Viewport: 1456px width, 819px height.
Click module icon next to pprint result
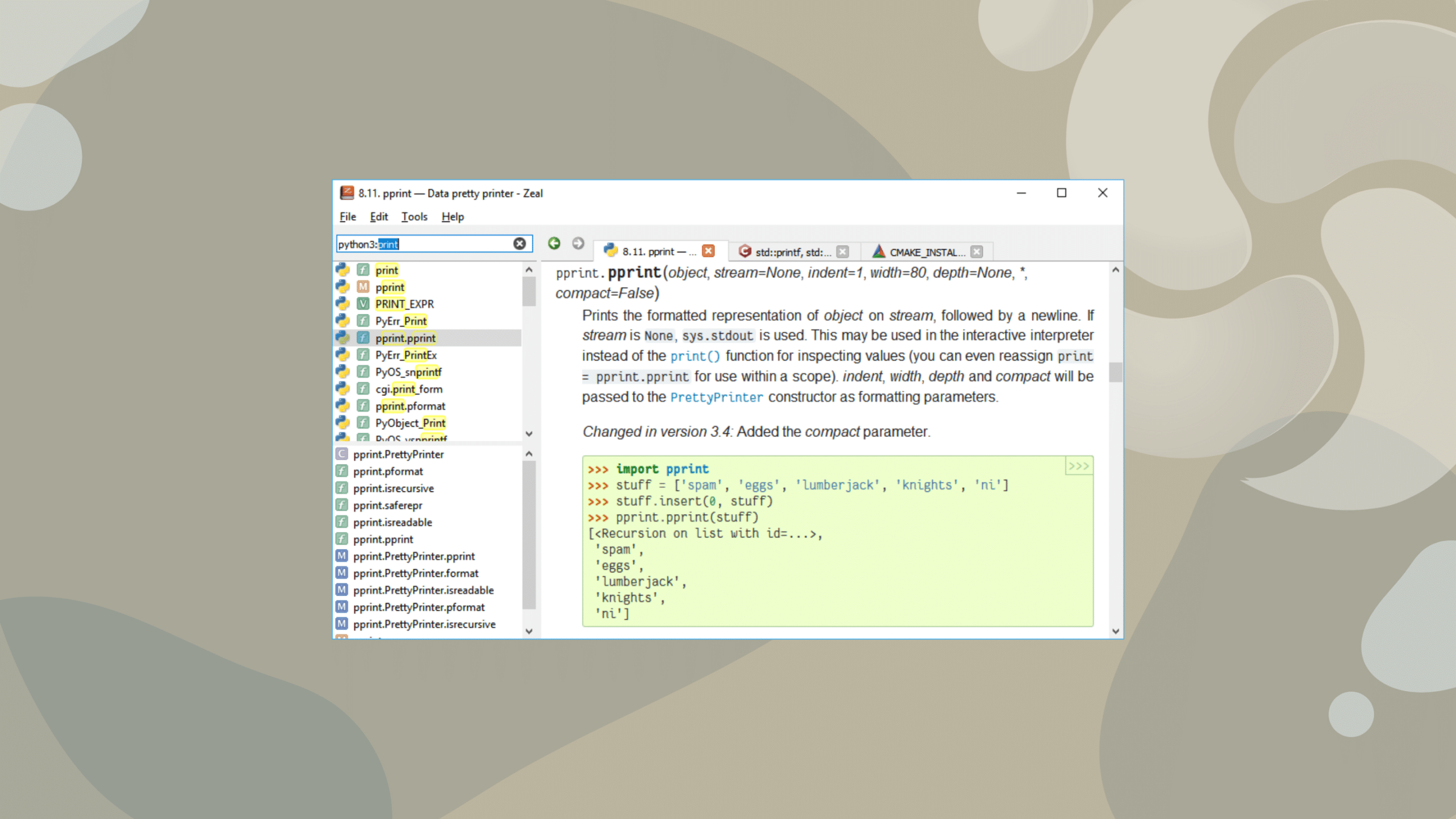(363, 287)
